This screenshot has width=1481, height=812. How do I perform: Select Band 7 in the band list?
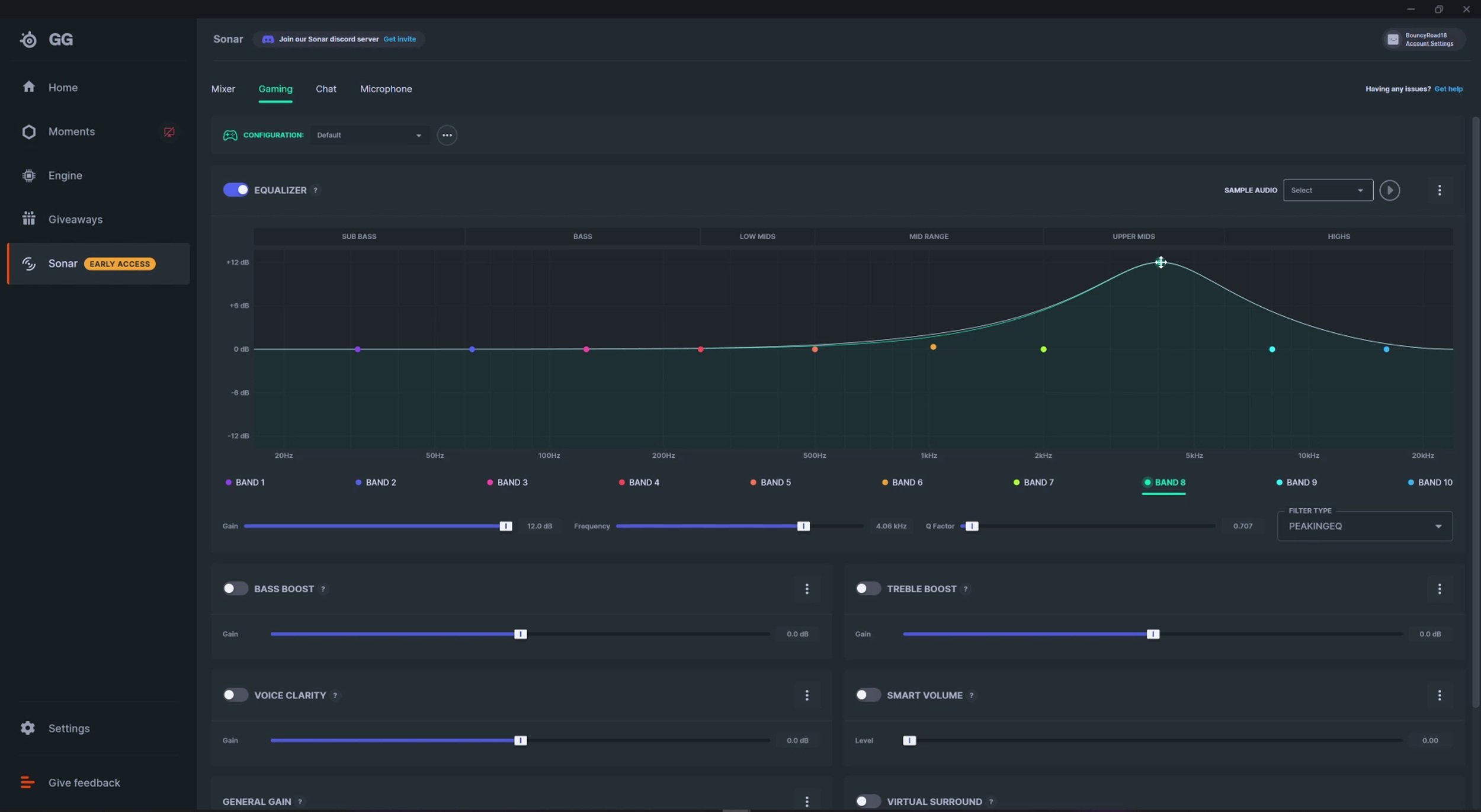[x=1033, y=482]
